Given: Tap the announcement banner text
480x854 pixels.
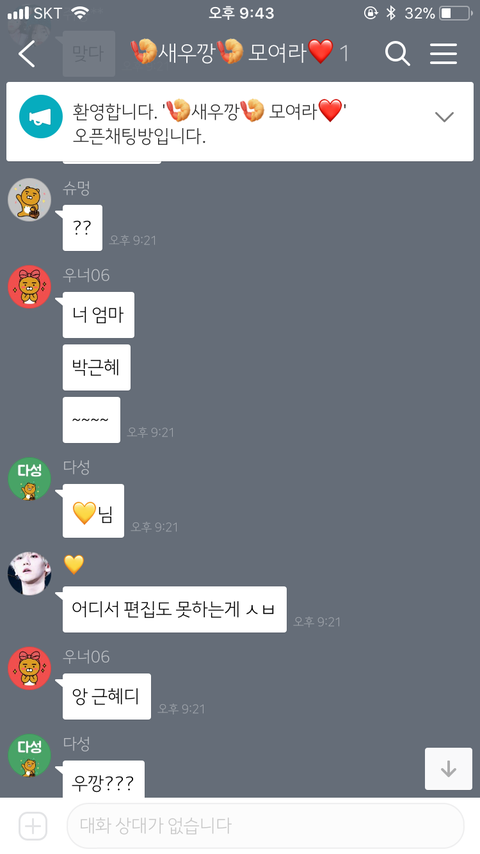Looking at the screenshot, I should tap(210, 122).
